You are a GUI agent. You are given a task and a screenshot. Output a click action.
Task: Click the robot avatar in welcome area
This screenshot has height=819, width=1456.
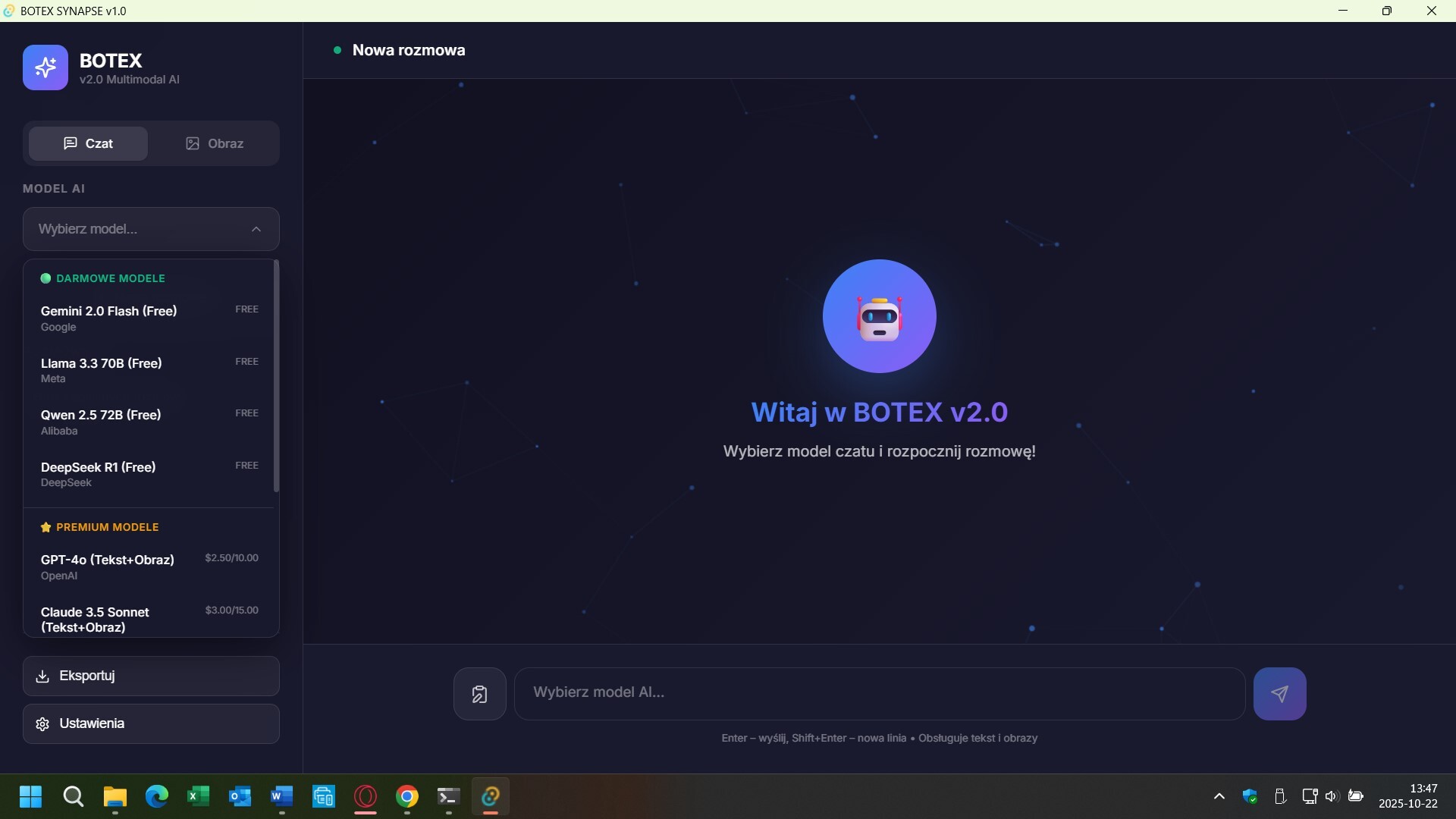click(879, 316)
